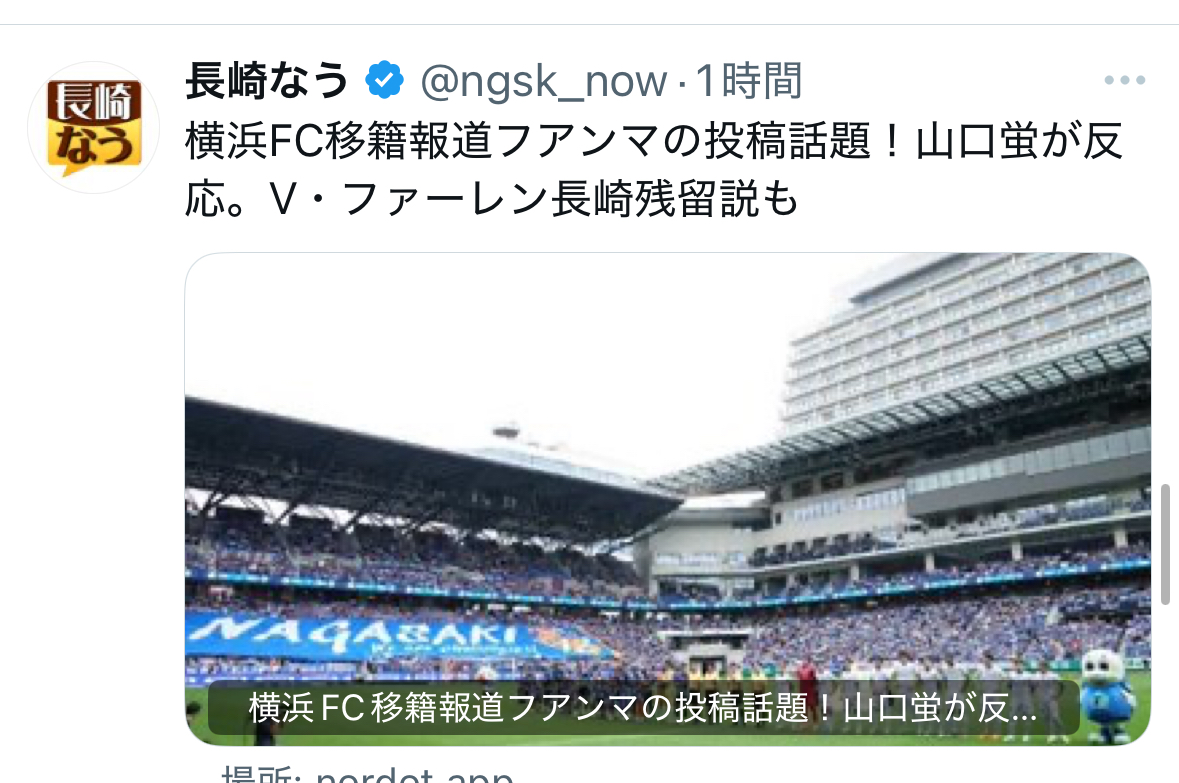1179x783 pixels.
Task: Open the stadium photo link card
Action: 668,499
